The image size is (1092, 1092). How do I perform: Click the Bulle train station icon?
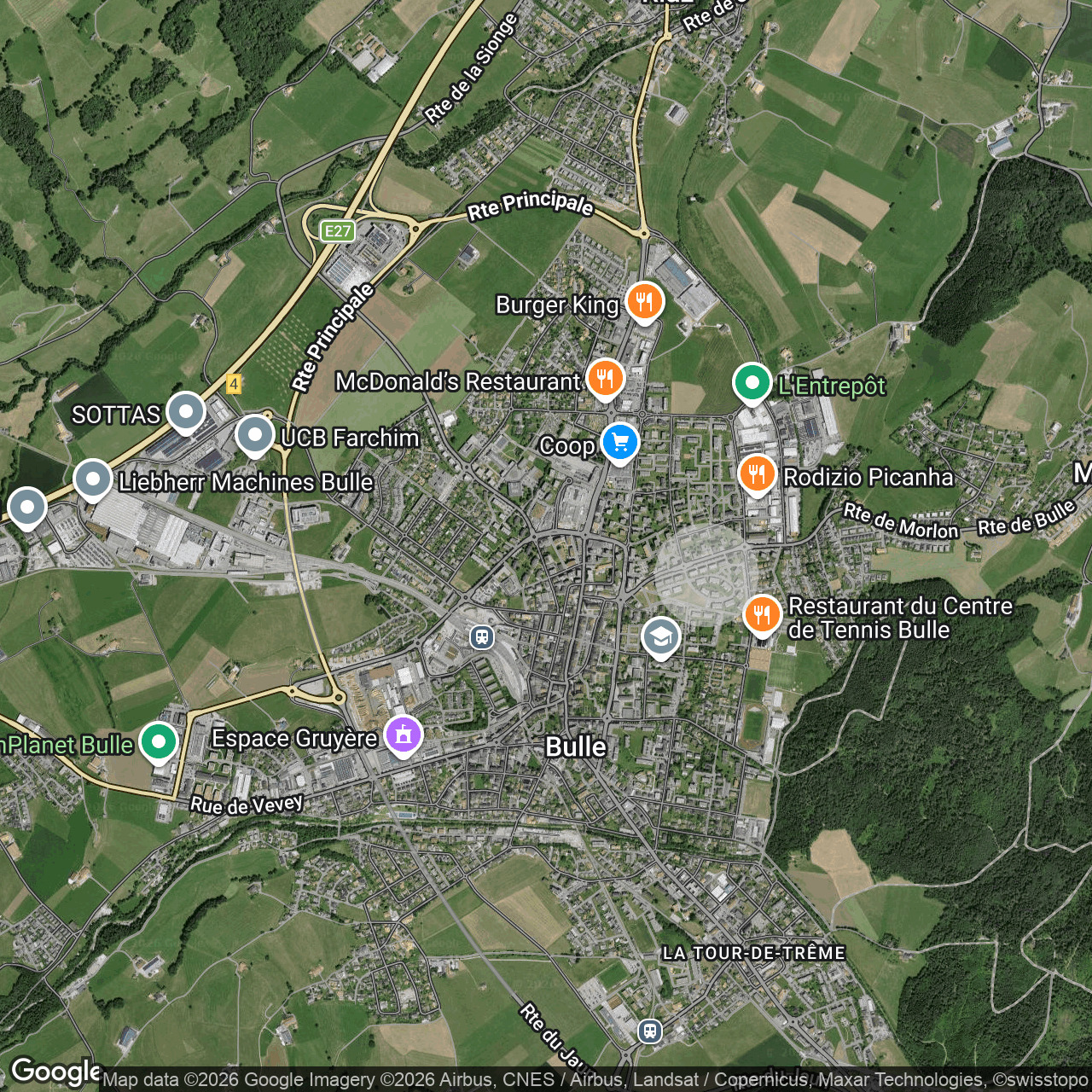pos(482,636)
